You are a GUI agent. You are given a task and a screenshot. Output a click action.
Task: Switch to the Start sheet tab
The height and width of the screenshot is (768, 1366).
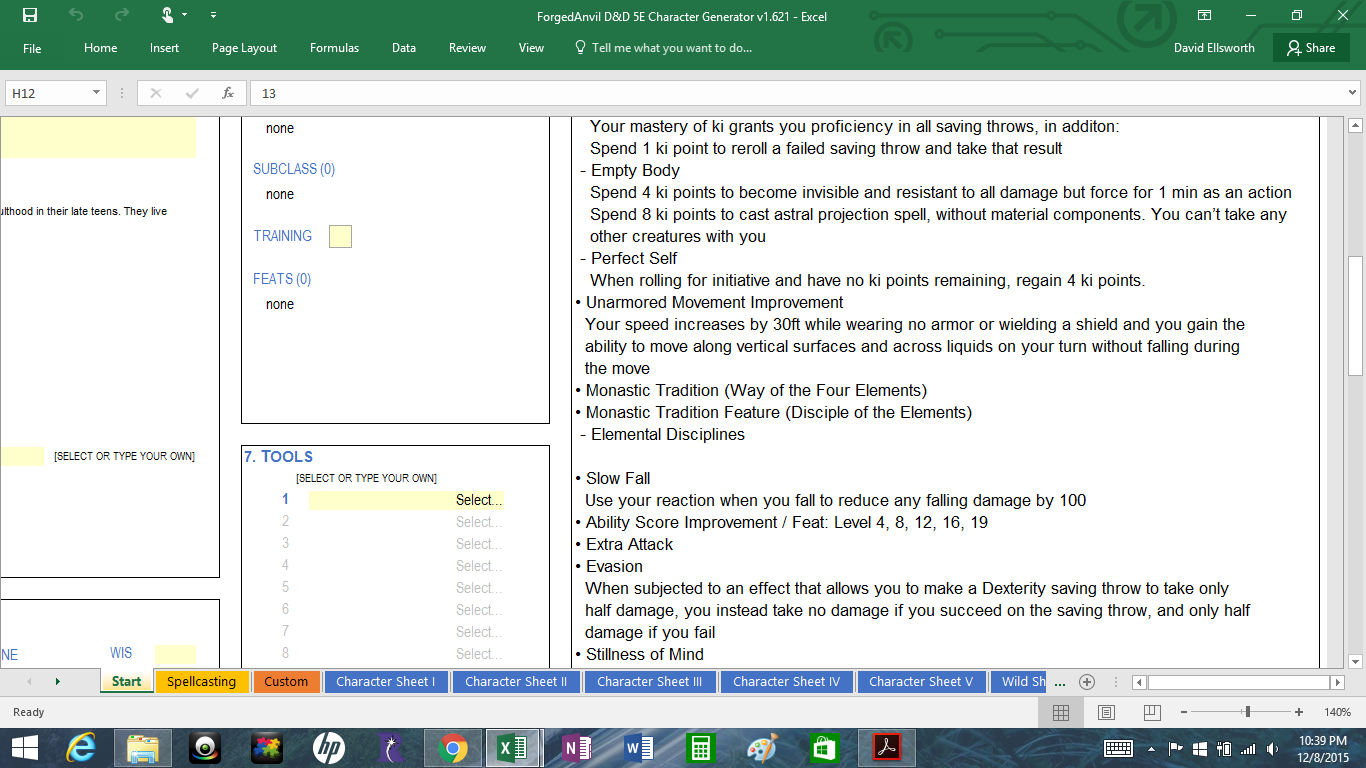pyautogui.click(x=127, y=681)
